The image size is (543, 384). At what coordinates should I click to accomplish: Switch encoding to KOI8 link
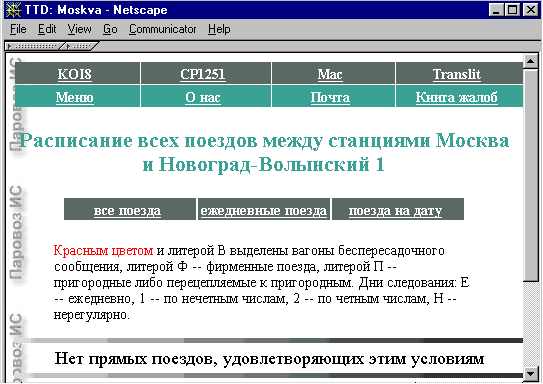74,74
